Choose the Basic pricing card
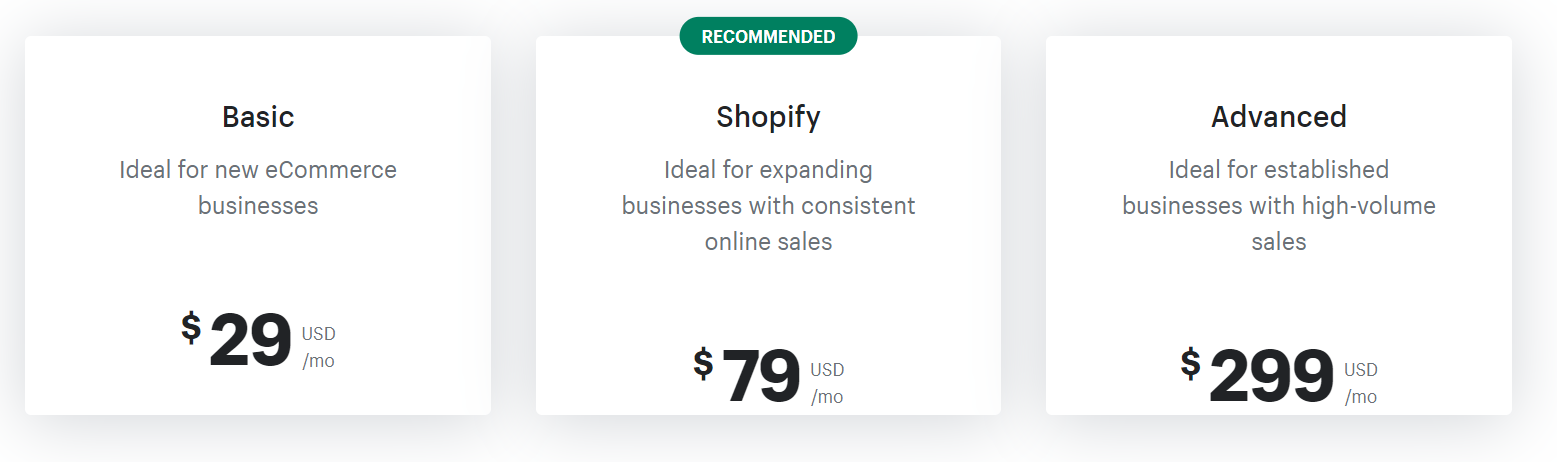This screenshot has width=1557, height=462. tap(258, 225)
